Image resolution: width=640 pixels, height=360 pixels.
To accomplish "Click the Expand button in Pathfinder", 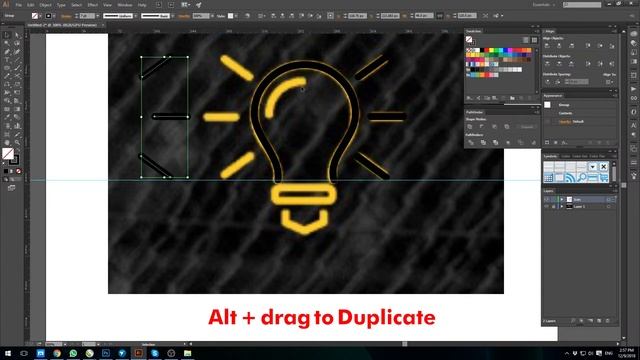I will [527, 127].
